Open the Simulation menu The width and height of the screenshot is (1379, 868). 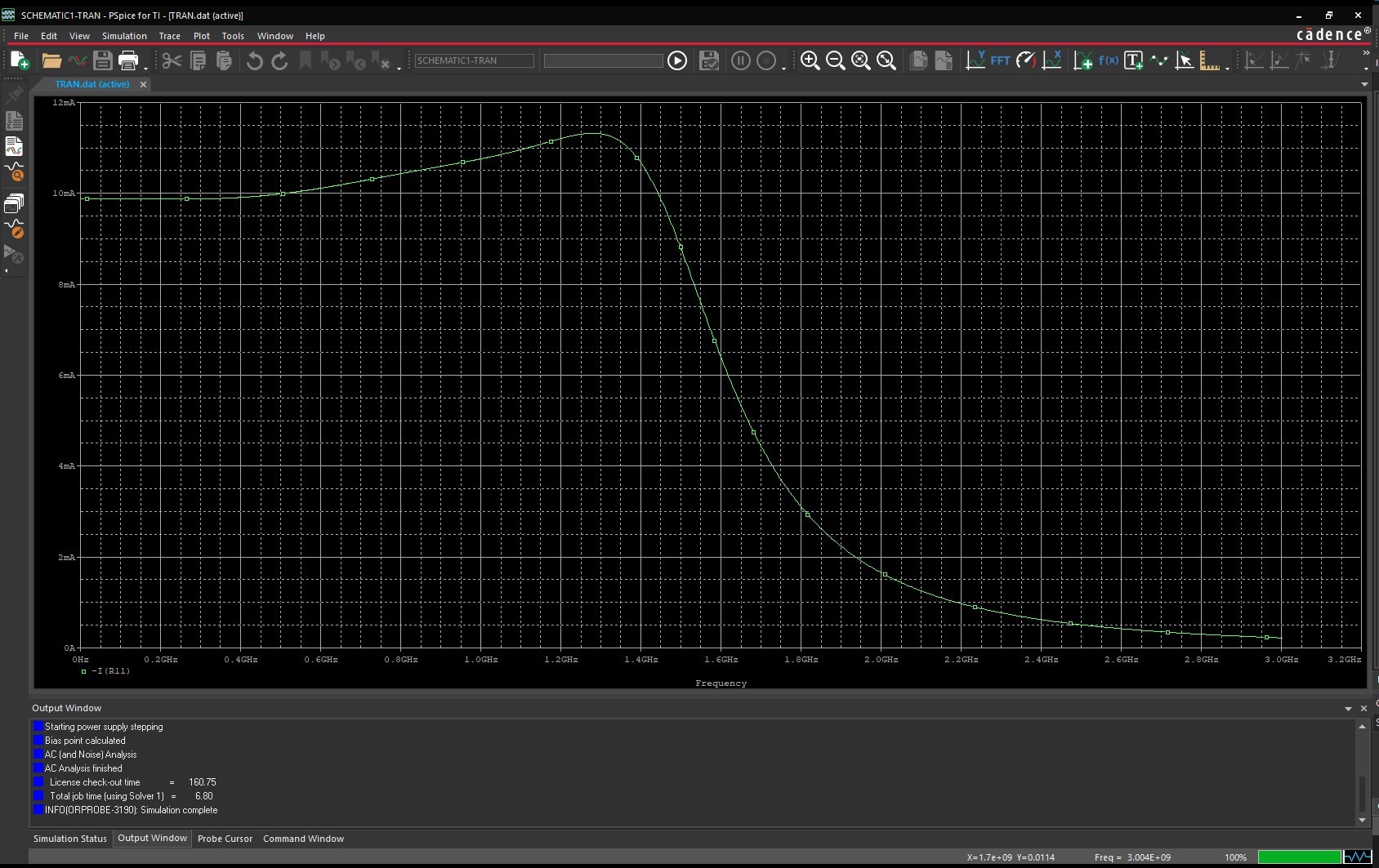(124, 36)
